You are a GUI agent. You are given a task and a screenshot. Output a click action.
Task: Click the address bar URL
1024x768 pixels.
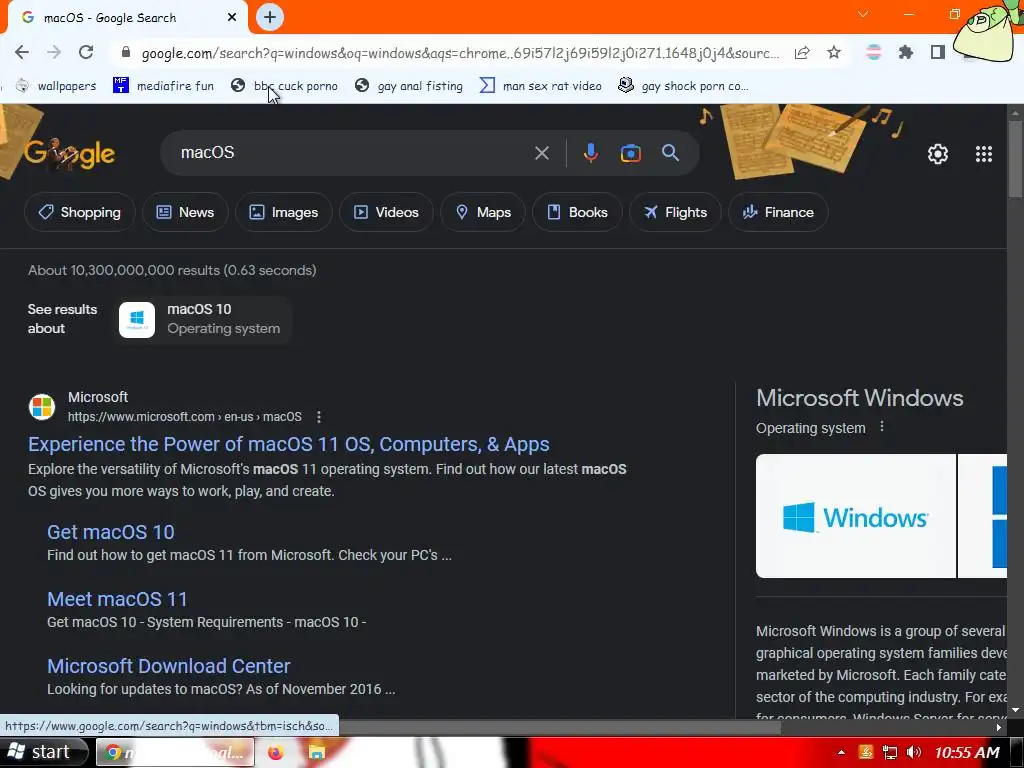460,53
